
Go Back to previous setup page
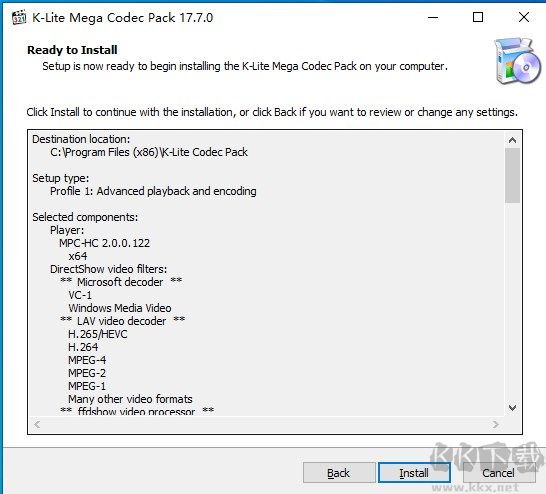339,472
